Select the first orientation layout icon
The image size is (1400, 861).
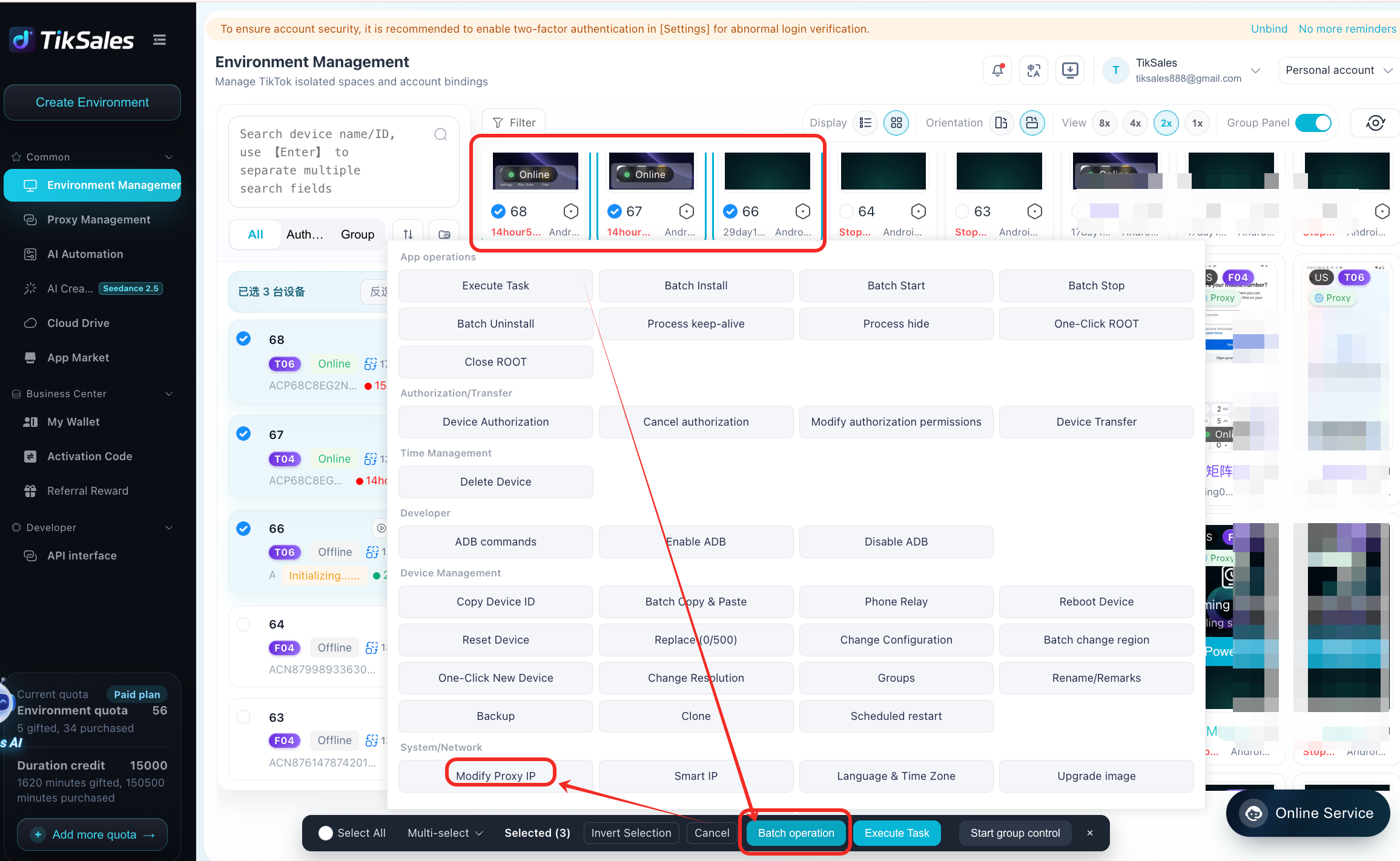[1002, 123]
